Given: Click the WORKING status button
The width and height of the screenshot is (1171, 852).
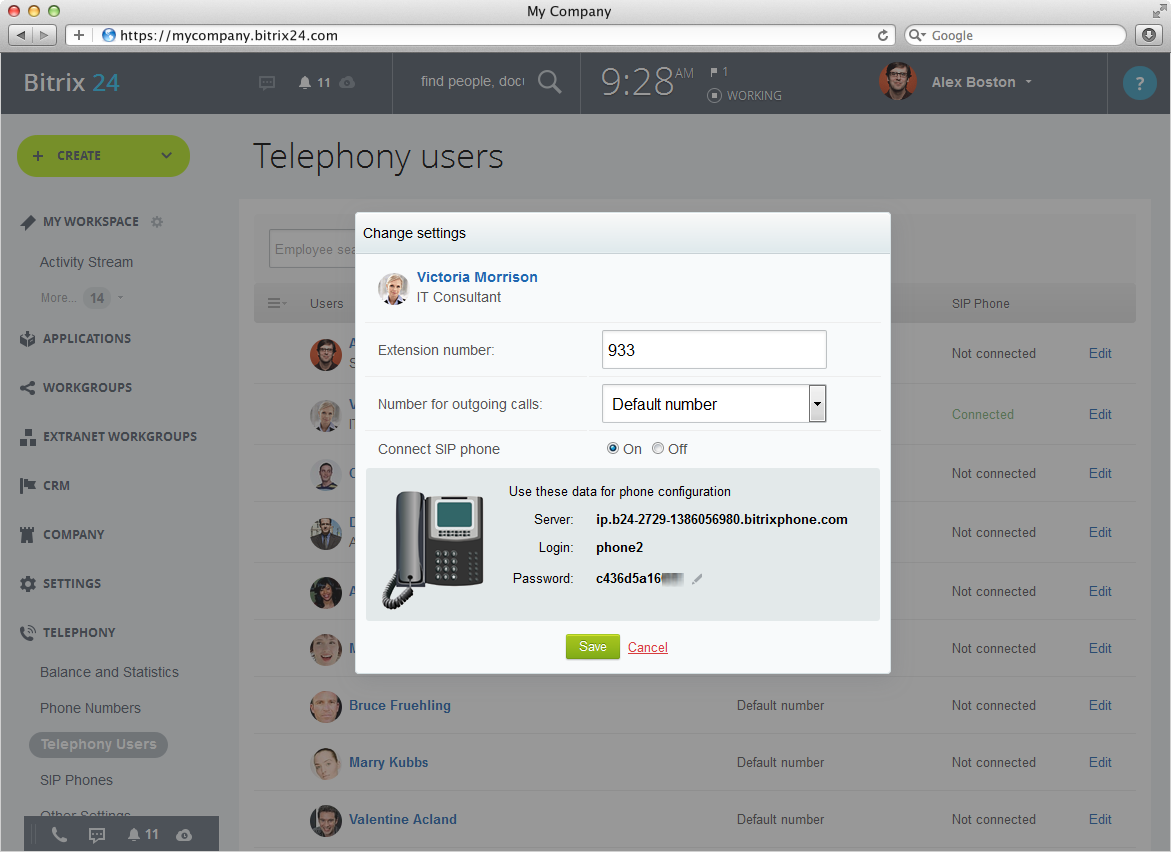Looking at the screenshot, I should pyautogui.click(x=745, y=96).
